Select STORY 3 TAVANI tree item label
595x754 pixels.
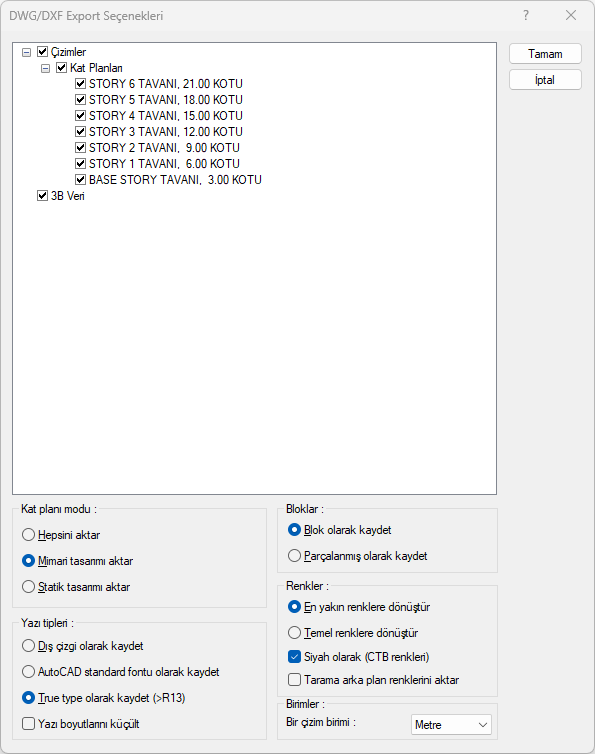[x=165, y=132]
